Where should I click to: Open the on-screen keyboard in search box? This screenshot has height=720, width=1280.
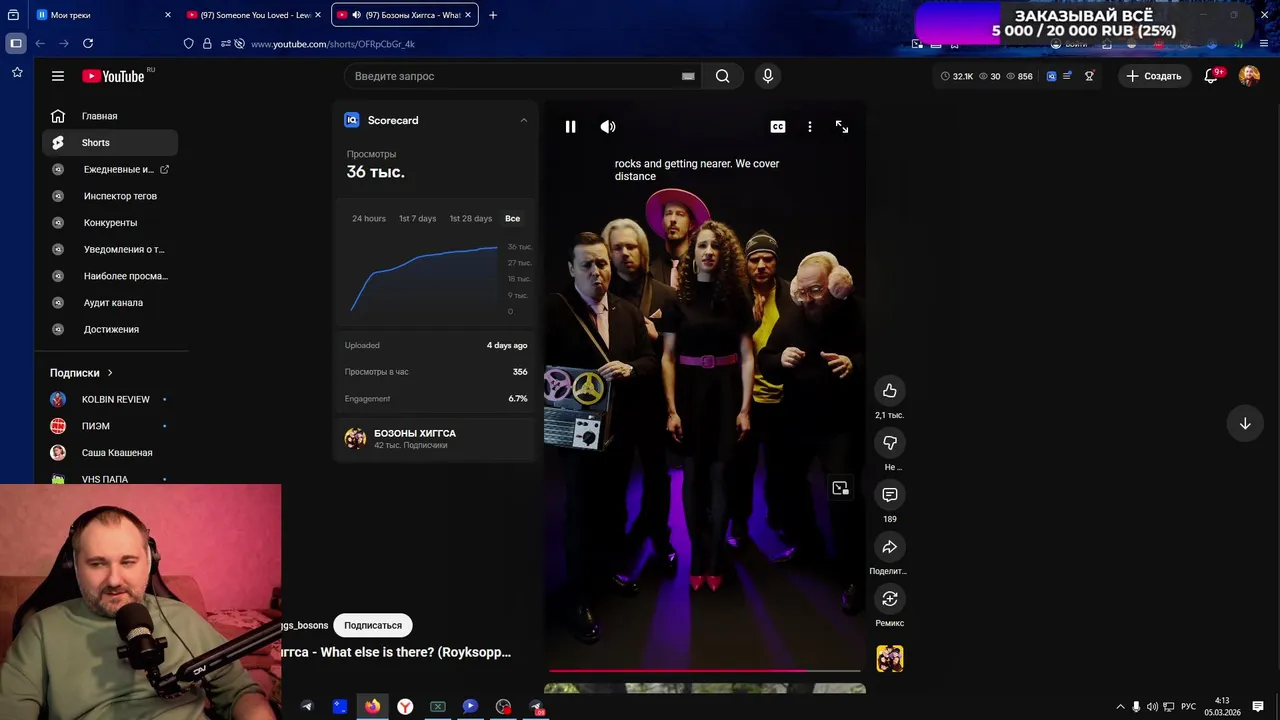[x=688, y=76]
